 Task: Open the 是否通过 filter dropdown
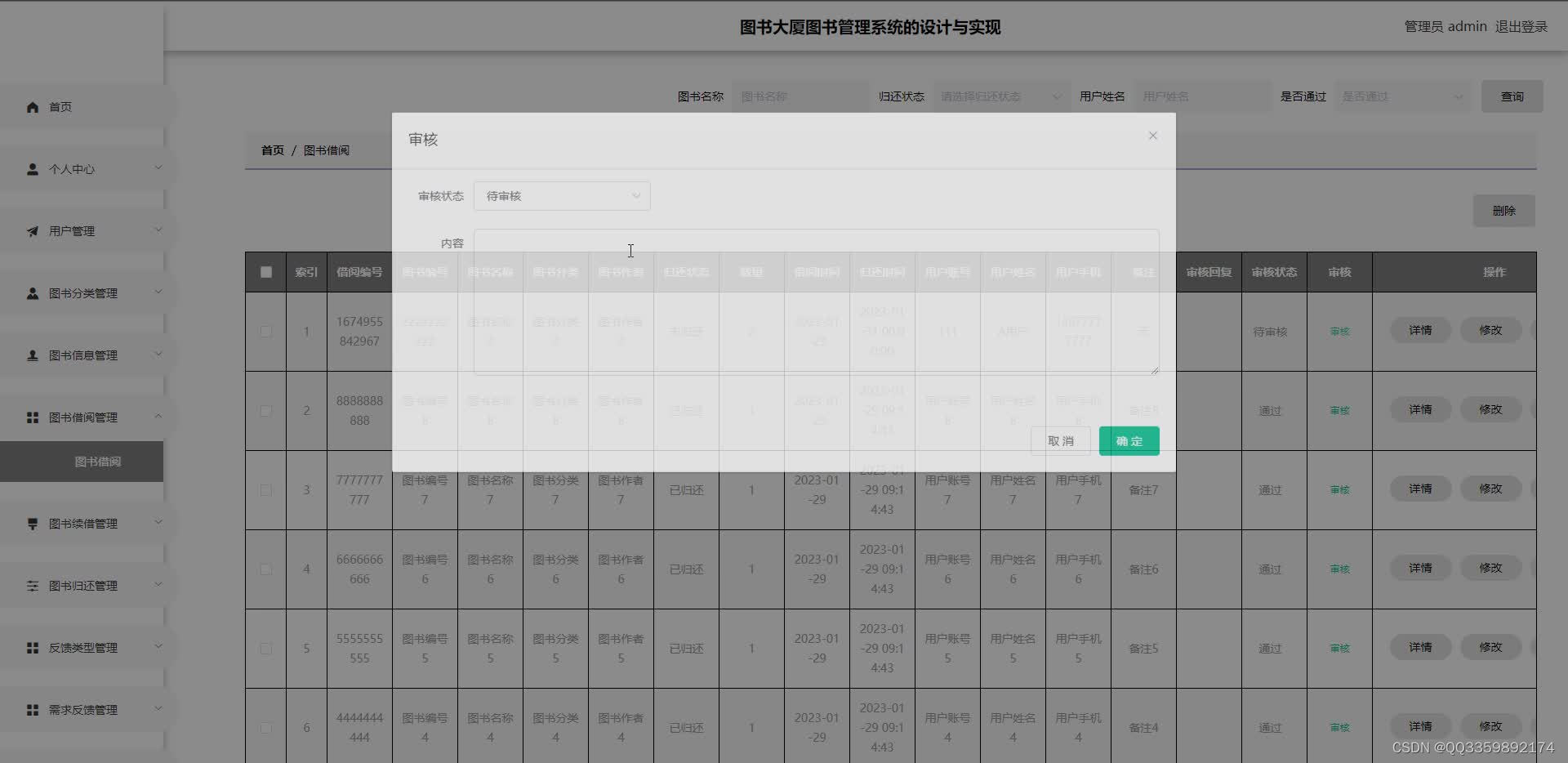pyautogui.click(x=1403, y=96)
